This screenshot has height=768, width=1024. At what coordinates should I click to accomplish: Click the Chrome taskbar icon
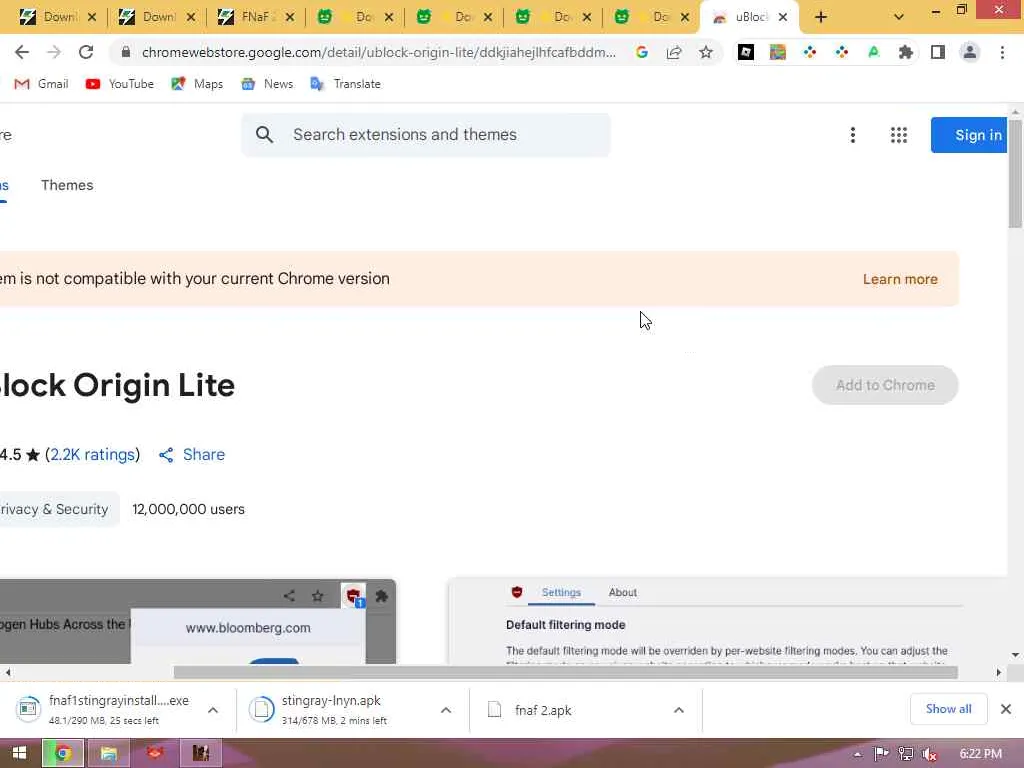(x=63, y=753)
